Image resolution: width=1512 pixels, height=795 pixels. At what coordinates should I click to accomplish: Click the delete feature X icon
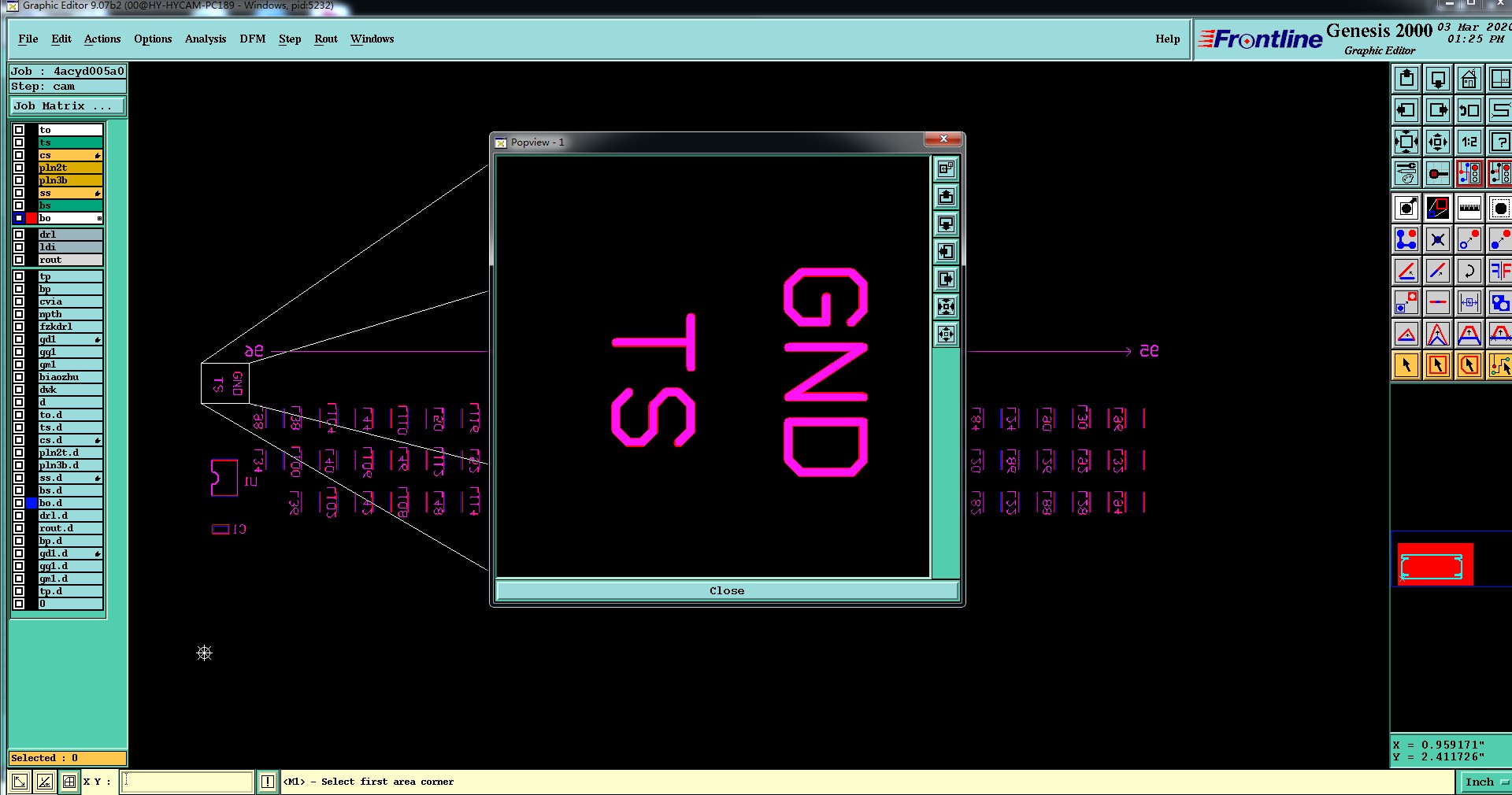1438,239
